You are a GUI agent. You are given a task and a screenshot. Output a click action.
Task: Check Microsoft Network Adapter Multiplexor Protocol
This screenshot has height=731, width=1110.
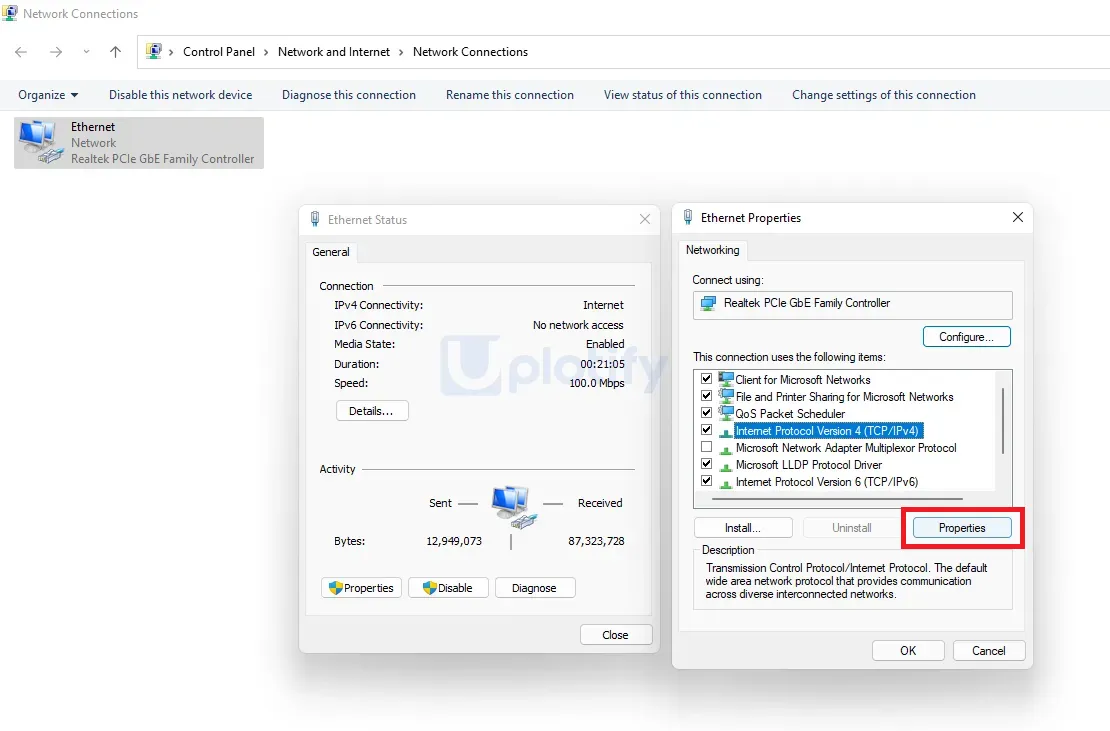tap(706, 447)
